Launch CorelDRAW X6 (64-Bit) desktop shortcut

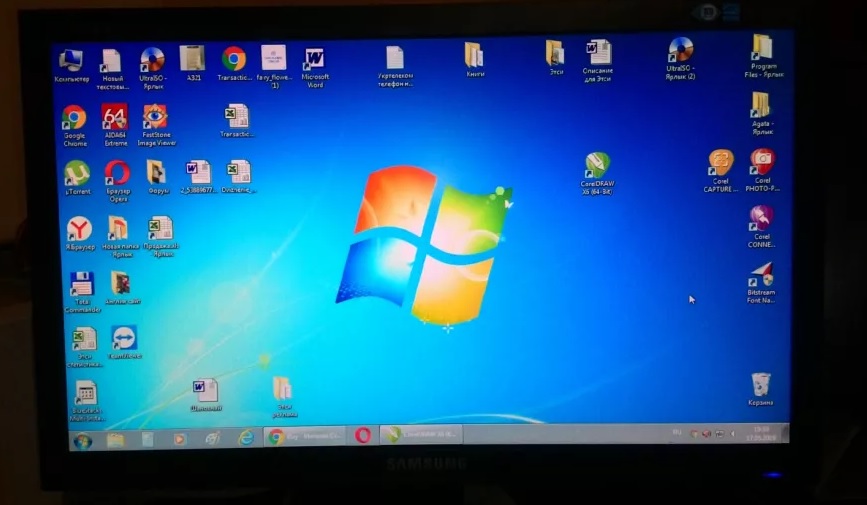pos(598,174)
